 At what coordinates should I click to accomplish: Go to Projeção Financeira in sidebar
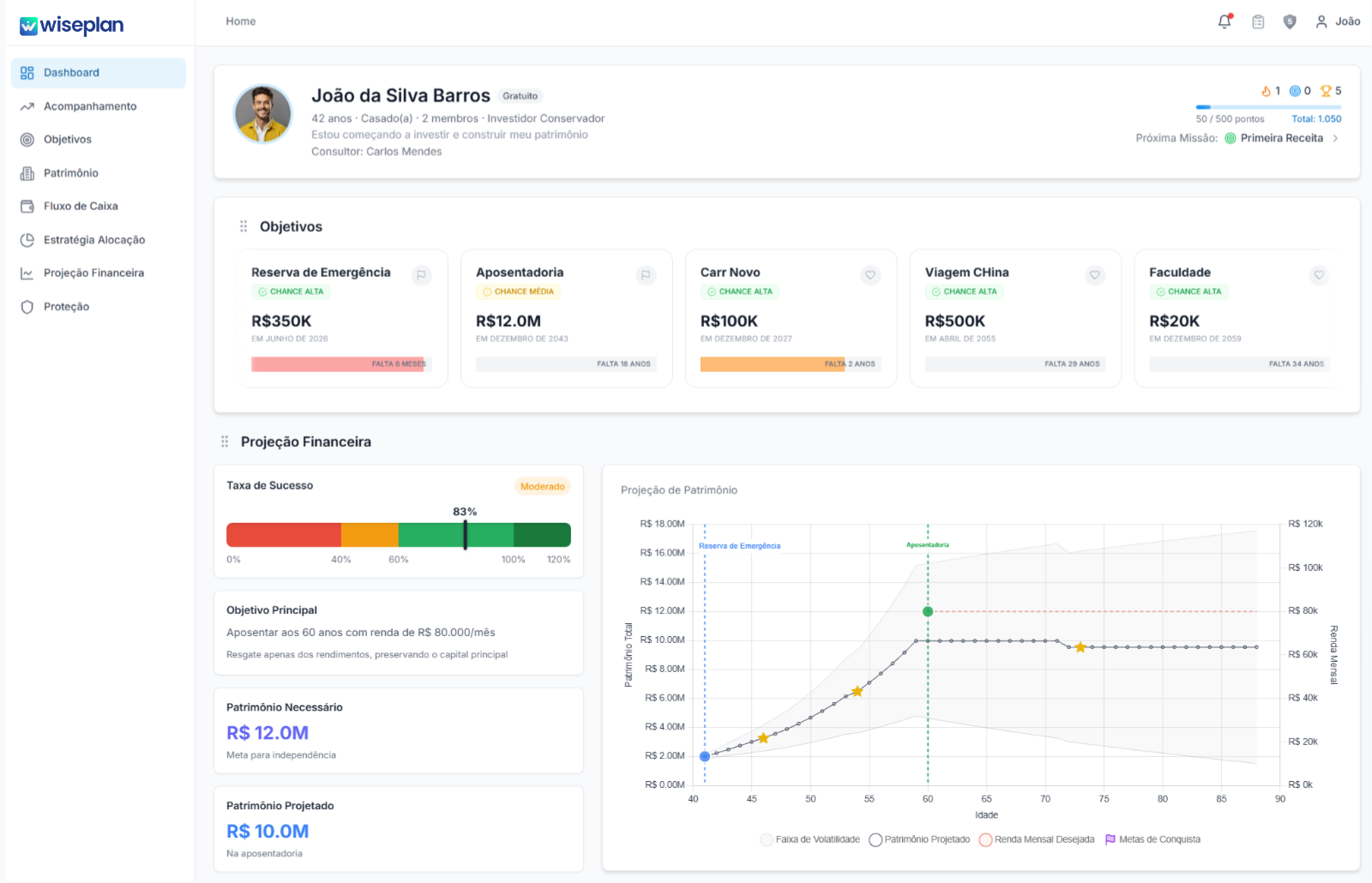[99, 273]
